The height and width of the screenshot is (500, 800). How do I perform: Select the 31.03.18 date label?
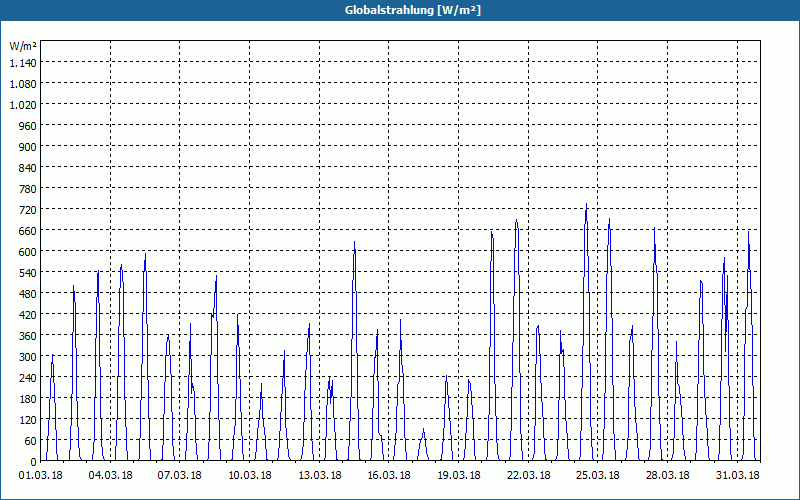coord(737,476)
